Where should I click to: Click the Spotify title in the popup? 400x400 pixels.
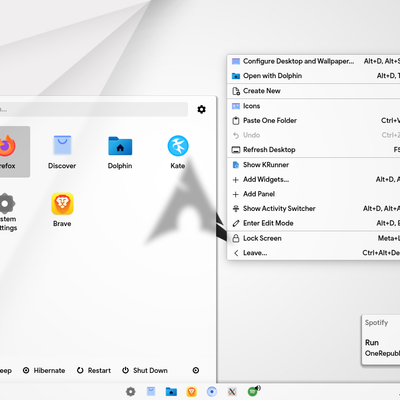pyautogui.click(x=376, y=323)
